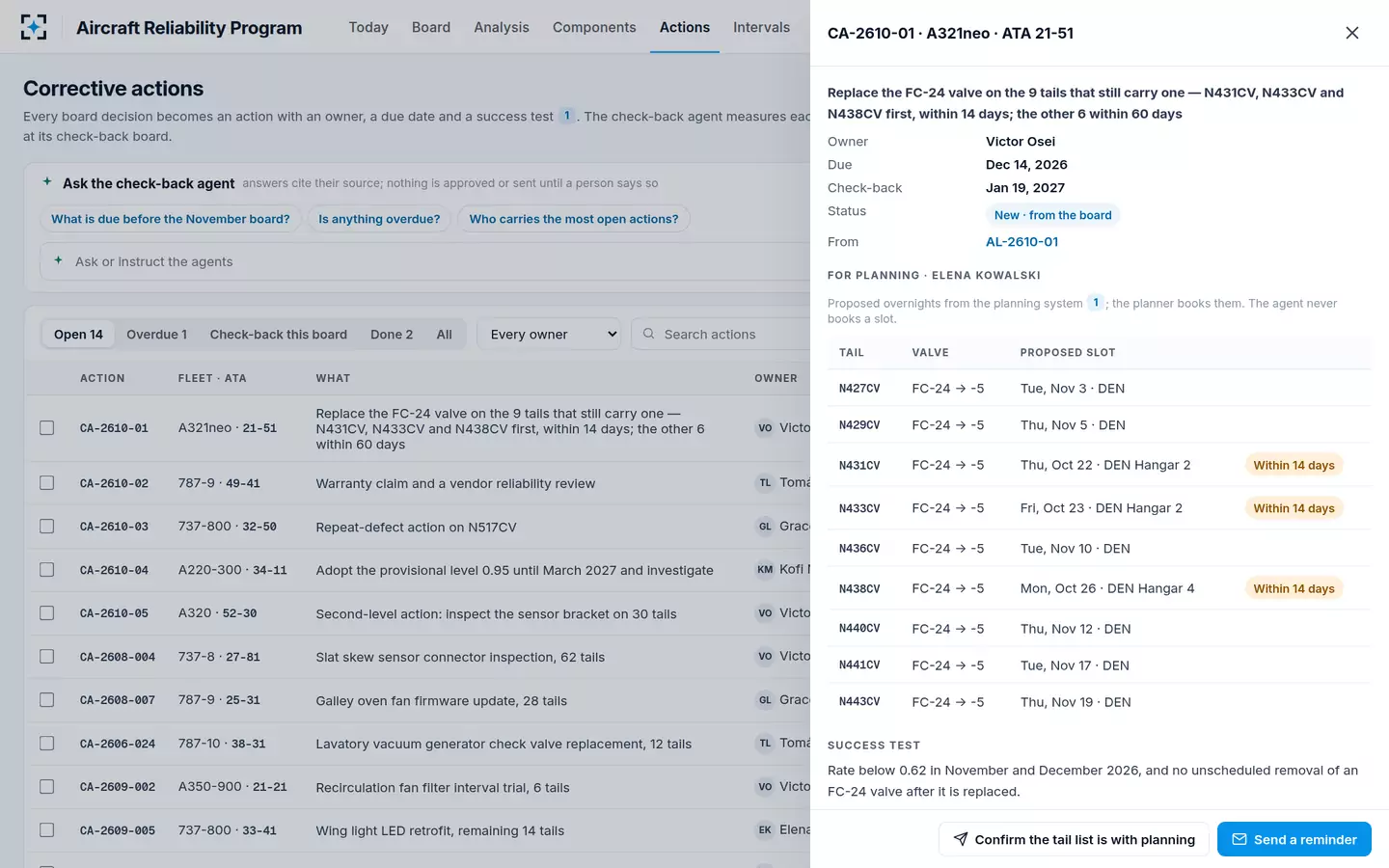Show Done 2 actions
The width and height of the screenshot is (1389, 868).
[392, 335]
